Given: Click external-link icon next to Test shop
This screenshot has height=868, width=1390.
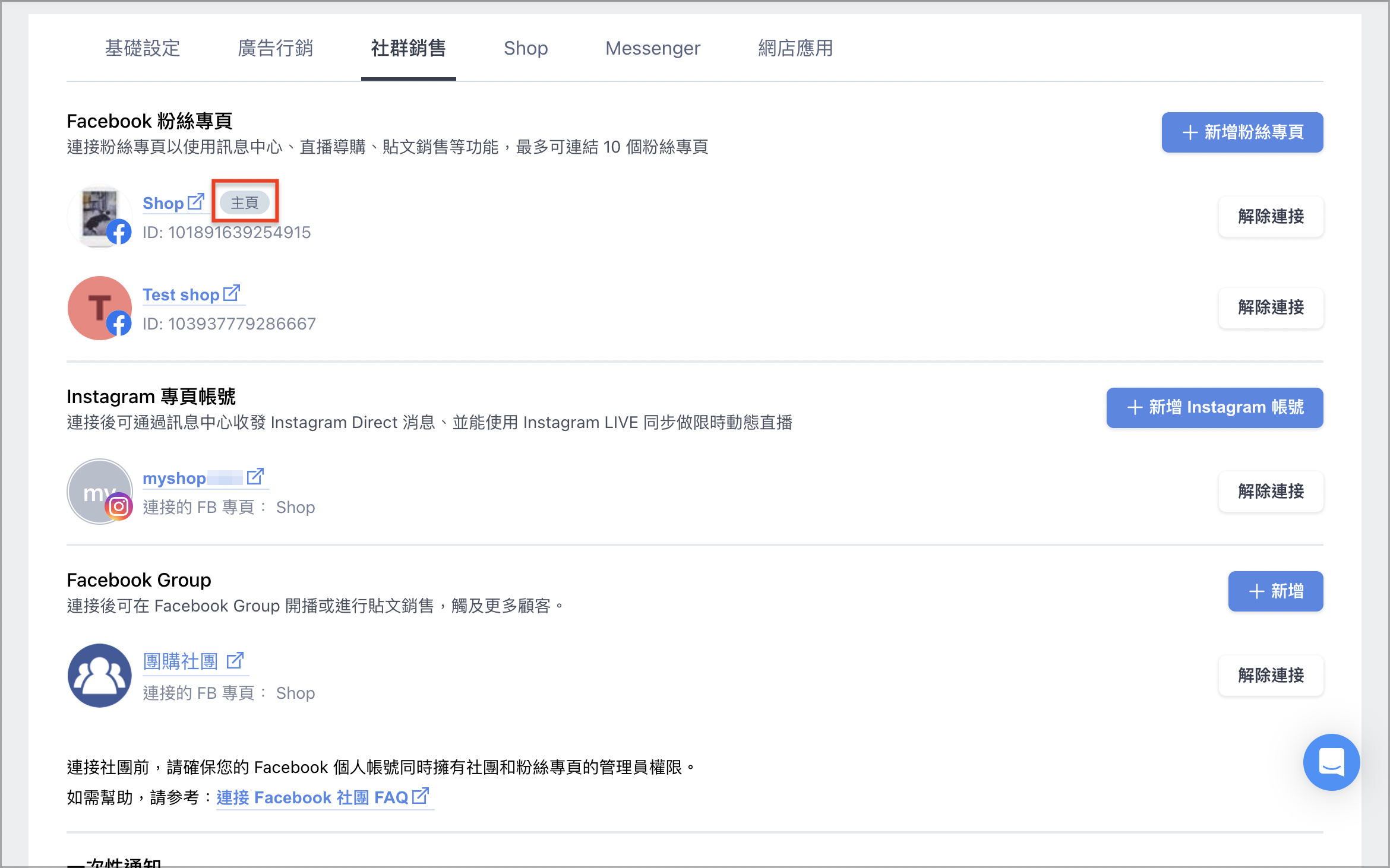Looking at the screenshot, I should pyautogui.click(x=232, y=293).
